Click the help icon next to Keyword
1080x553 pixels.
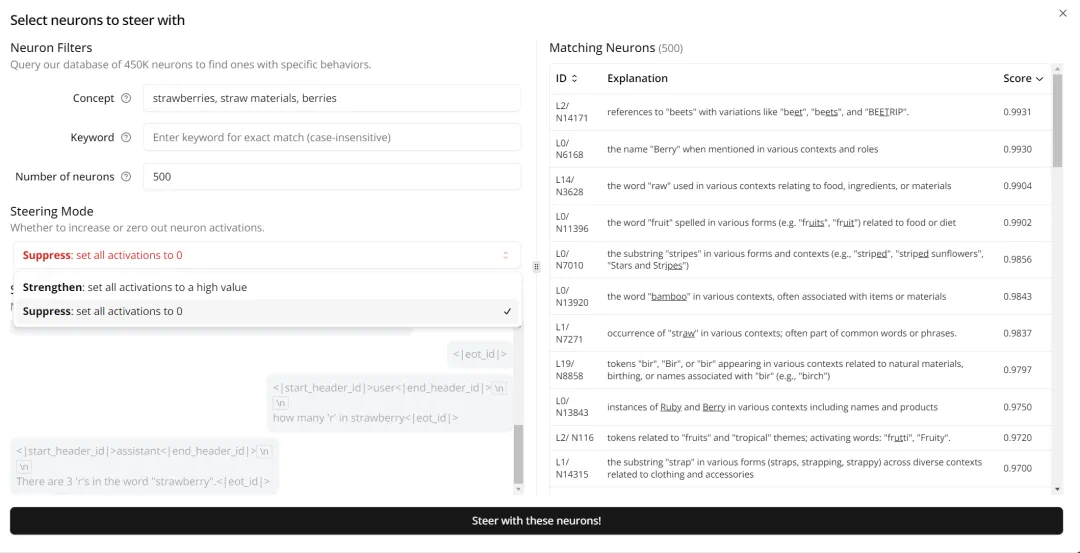coord(126,137)
